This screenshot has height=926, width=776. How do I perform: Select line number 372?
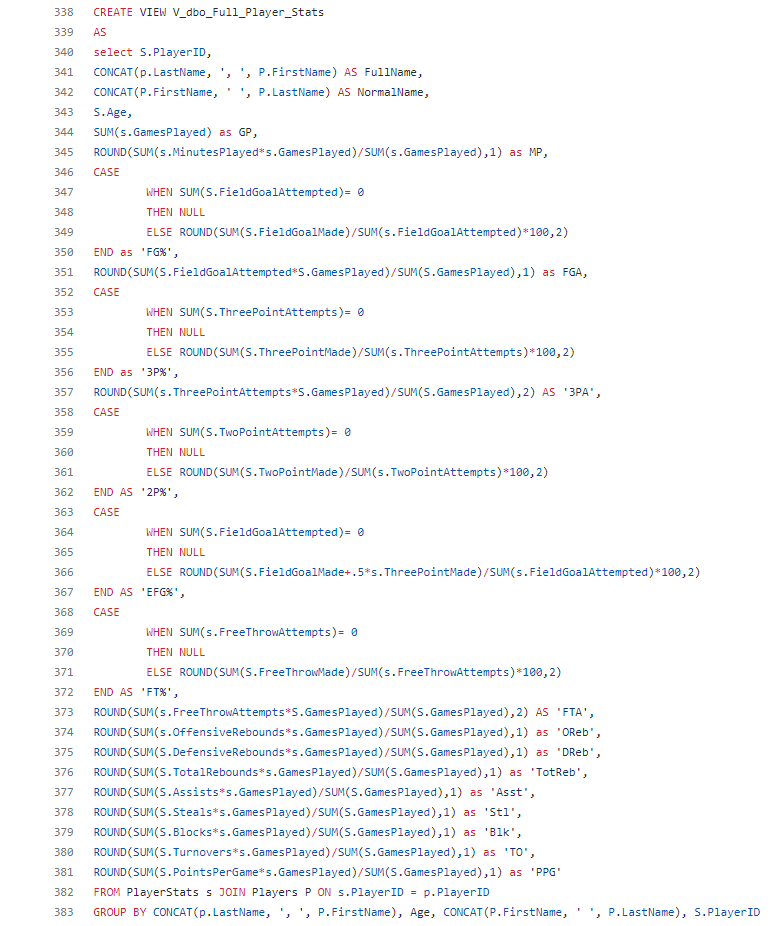tap(63, 692)
